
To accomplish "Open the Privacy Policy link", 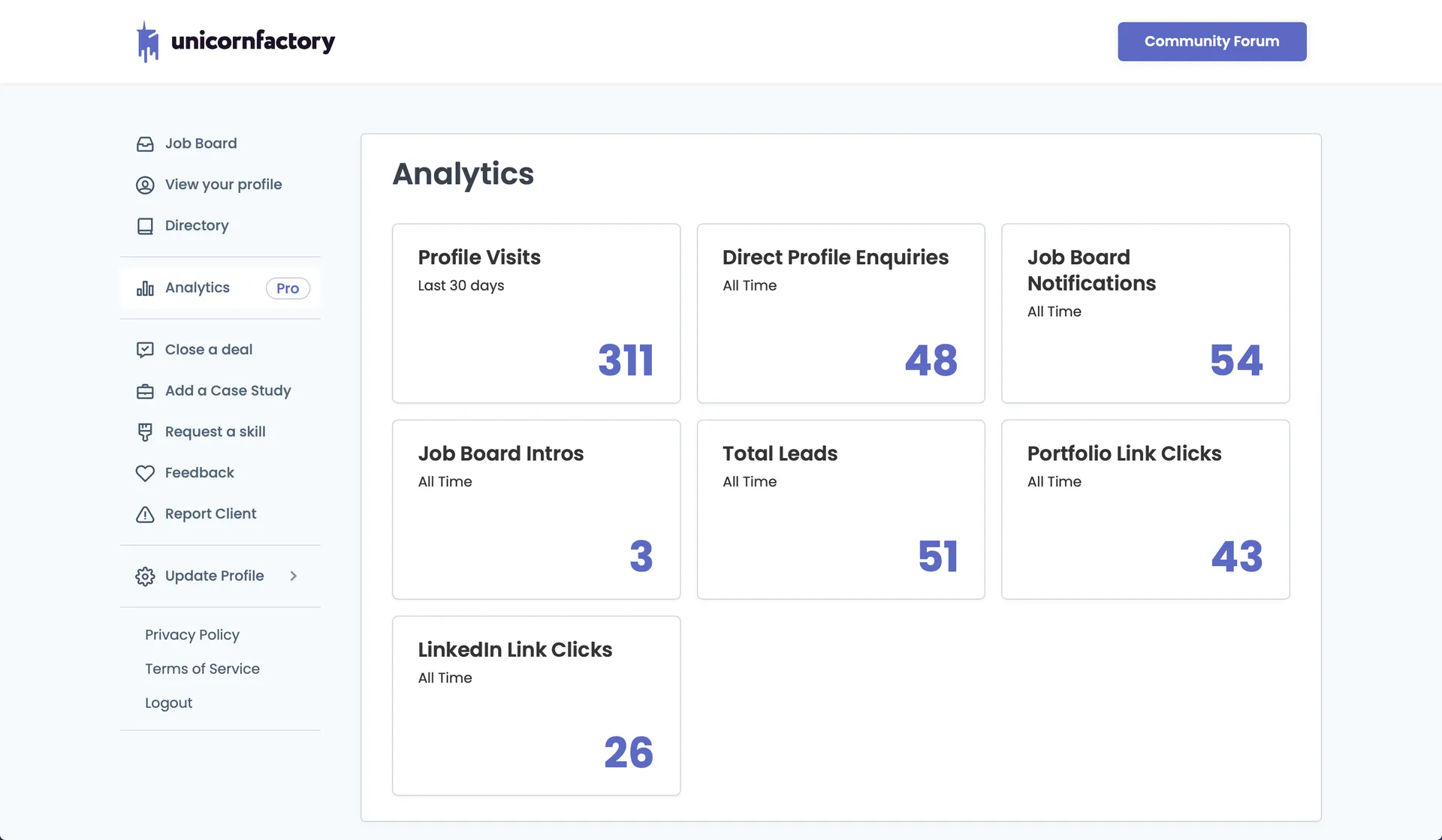I will (192, 635).
